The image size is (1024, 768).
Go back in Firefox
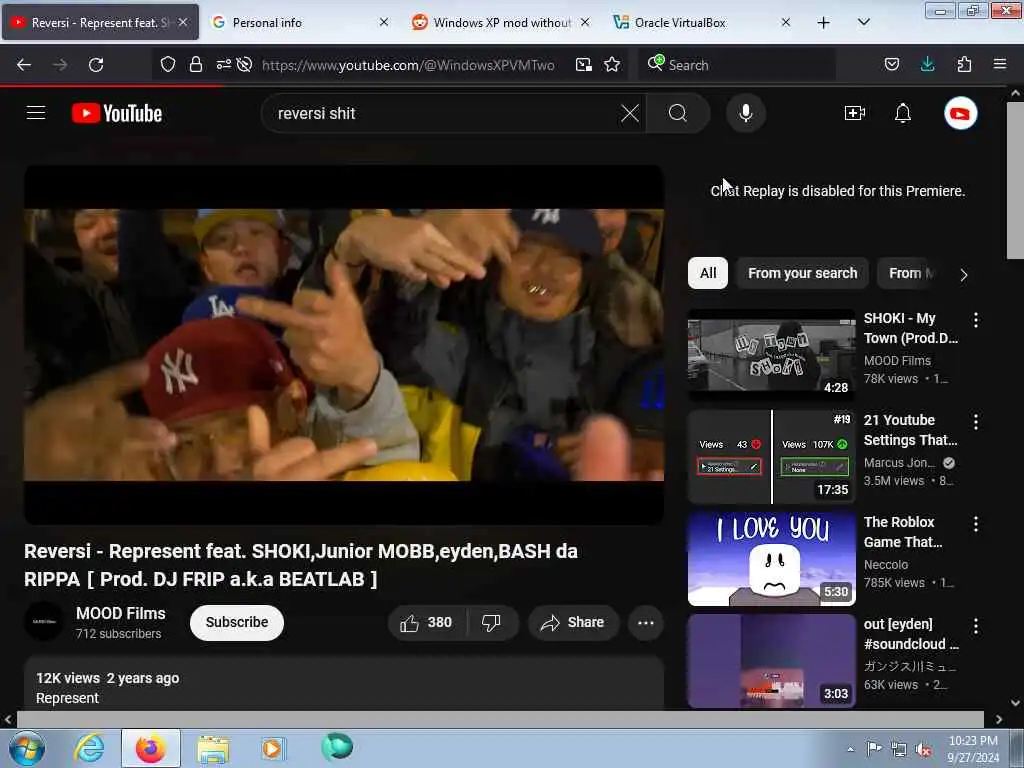(x=24, y=65)
